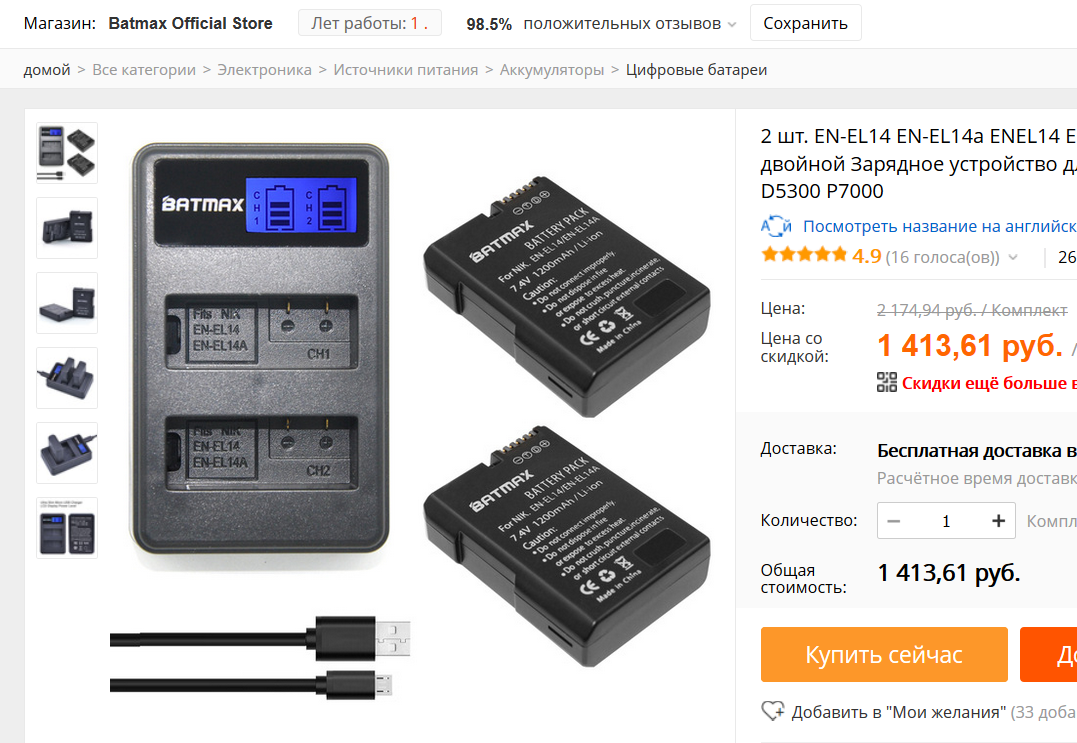Viewport: 1077px width, 743px height.
Task: Expand the positive feedback dropdown arrow
Action: [x=732, y=25]
